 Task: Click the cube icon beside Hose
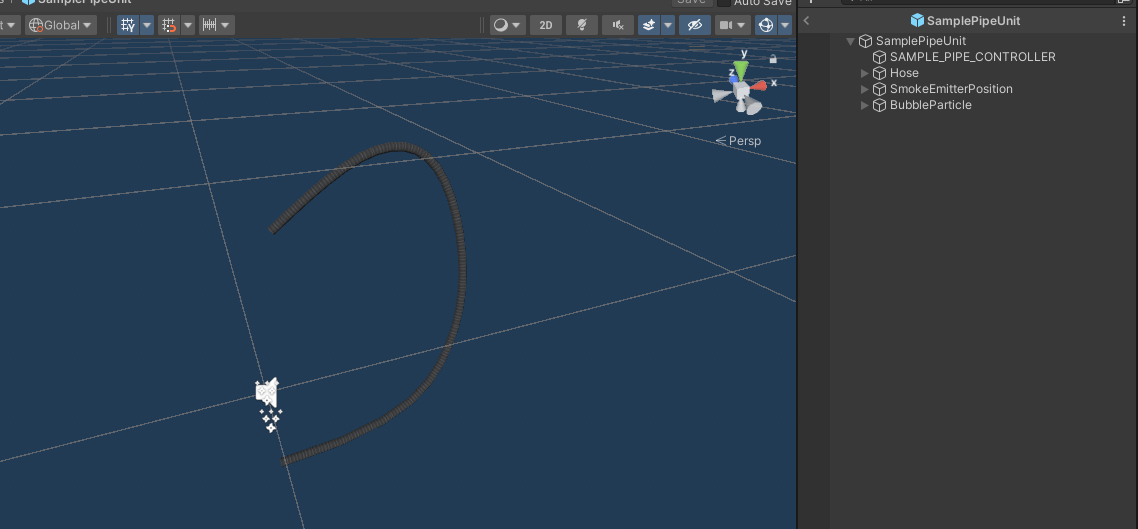[x=879, y=73]
